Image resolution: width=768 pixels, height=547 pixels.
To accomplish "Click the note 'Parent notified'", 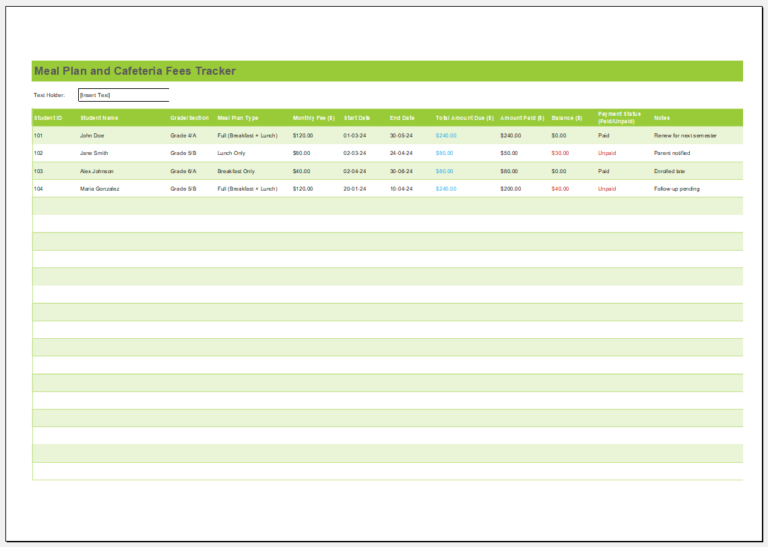I will 672,153.
